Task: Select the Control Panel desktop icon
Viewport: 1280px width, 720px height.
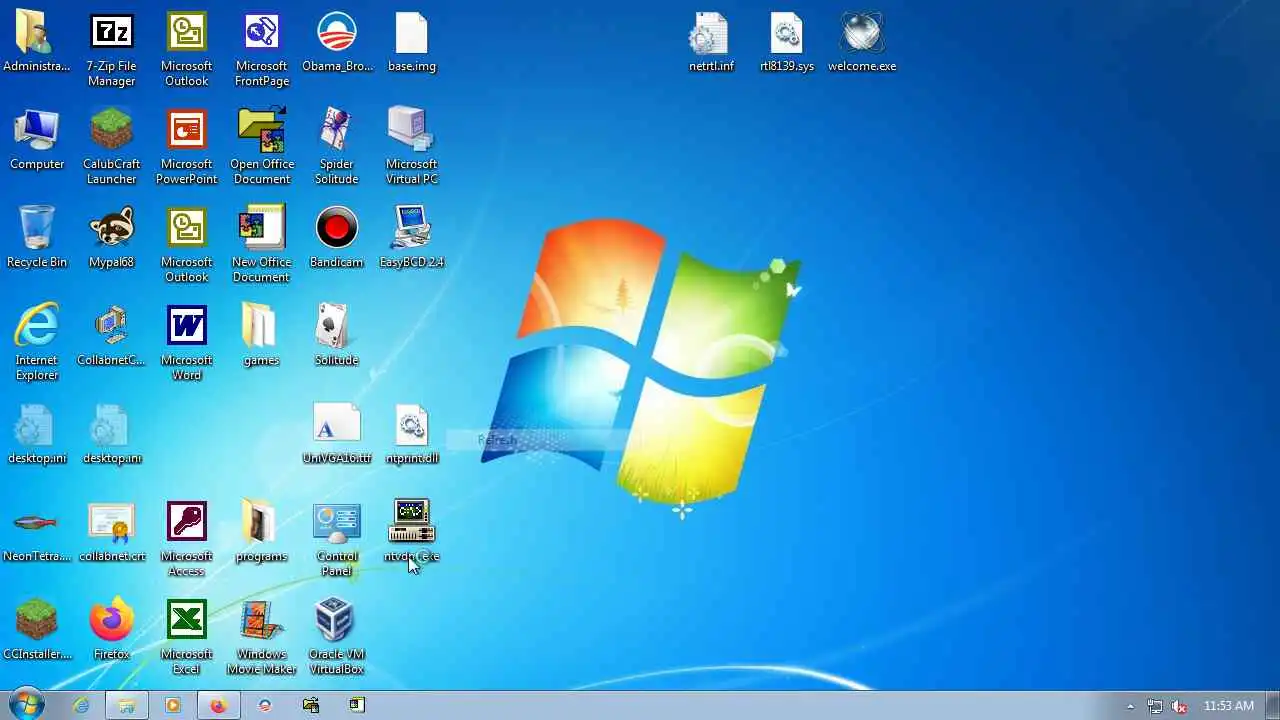Action: click(x=336, y=539)
